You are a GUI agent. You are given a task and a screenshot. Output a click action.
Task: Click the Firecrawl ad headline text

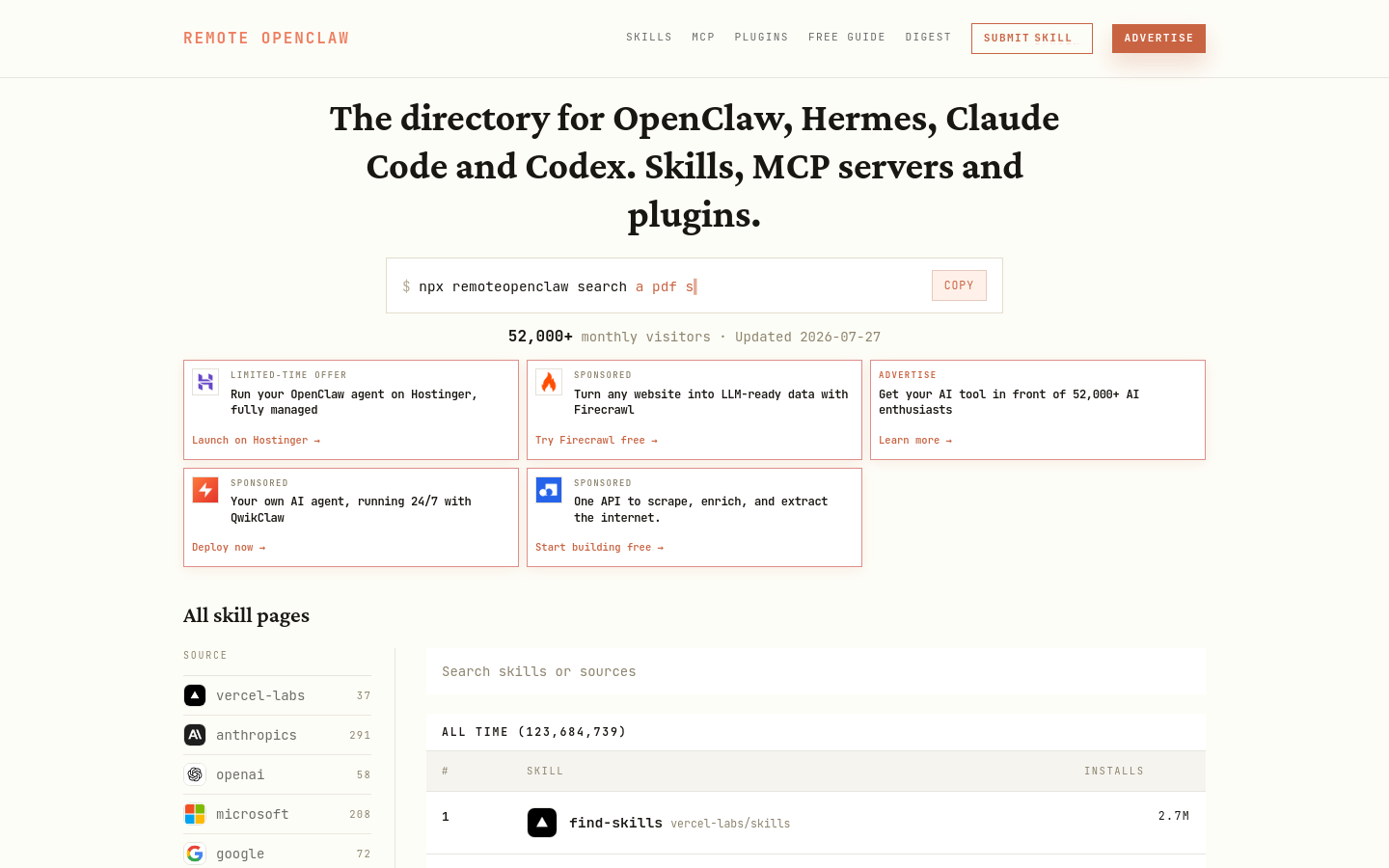coord(711,402)
